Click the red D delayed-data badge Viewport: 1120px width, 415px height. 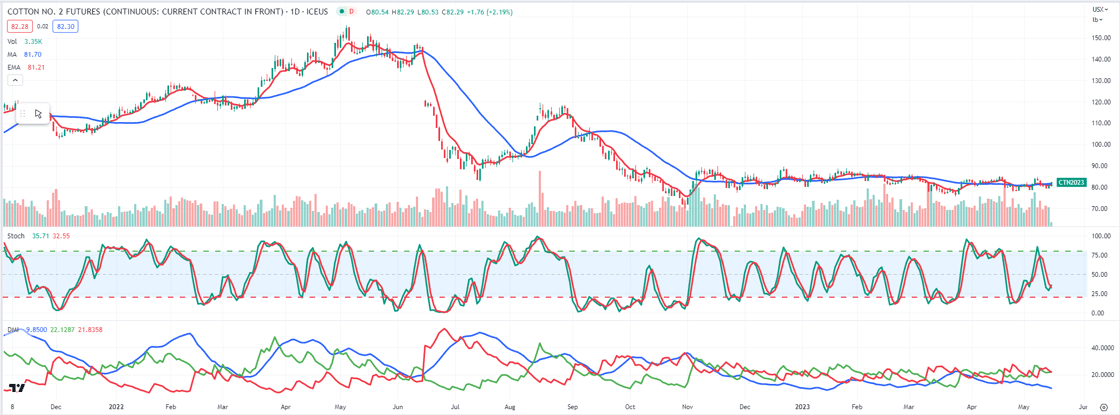tap(351, 11)
